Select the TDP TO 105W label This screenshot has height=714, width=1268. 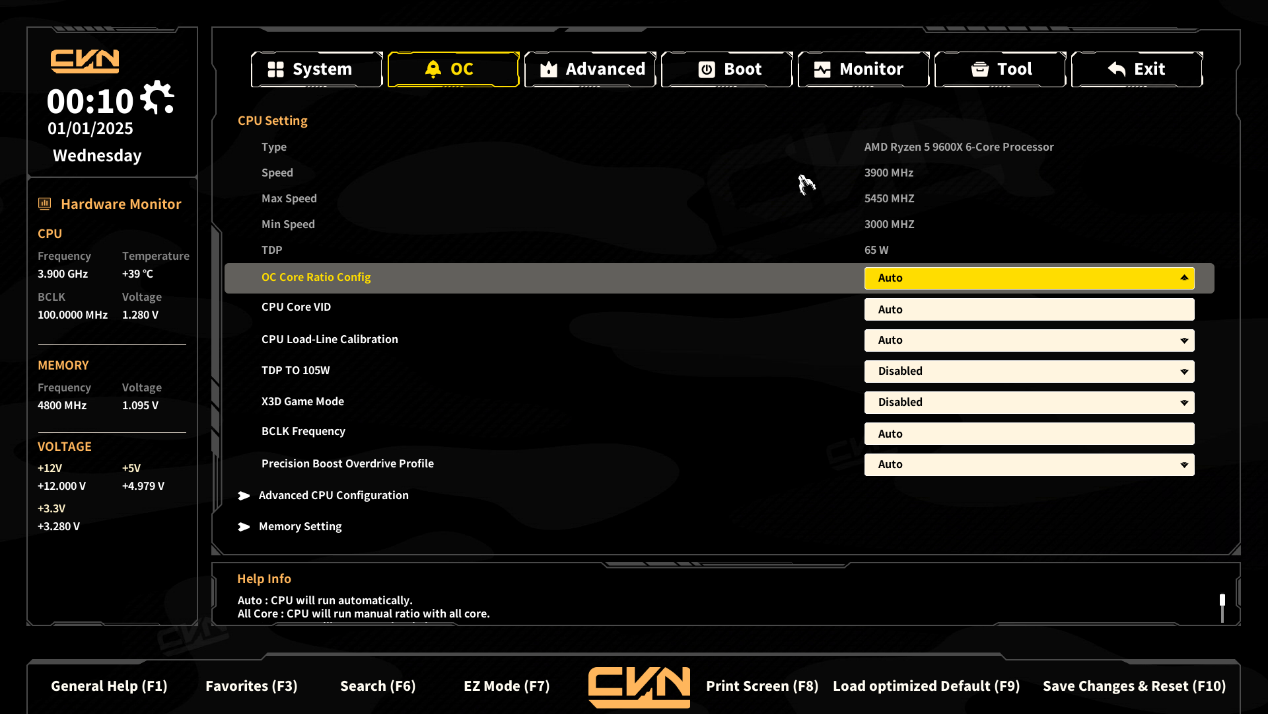click(x=295, y=370)
